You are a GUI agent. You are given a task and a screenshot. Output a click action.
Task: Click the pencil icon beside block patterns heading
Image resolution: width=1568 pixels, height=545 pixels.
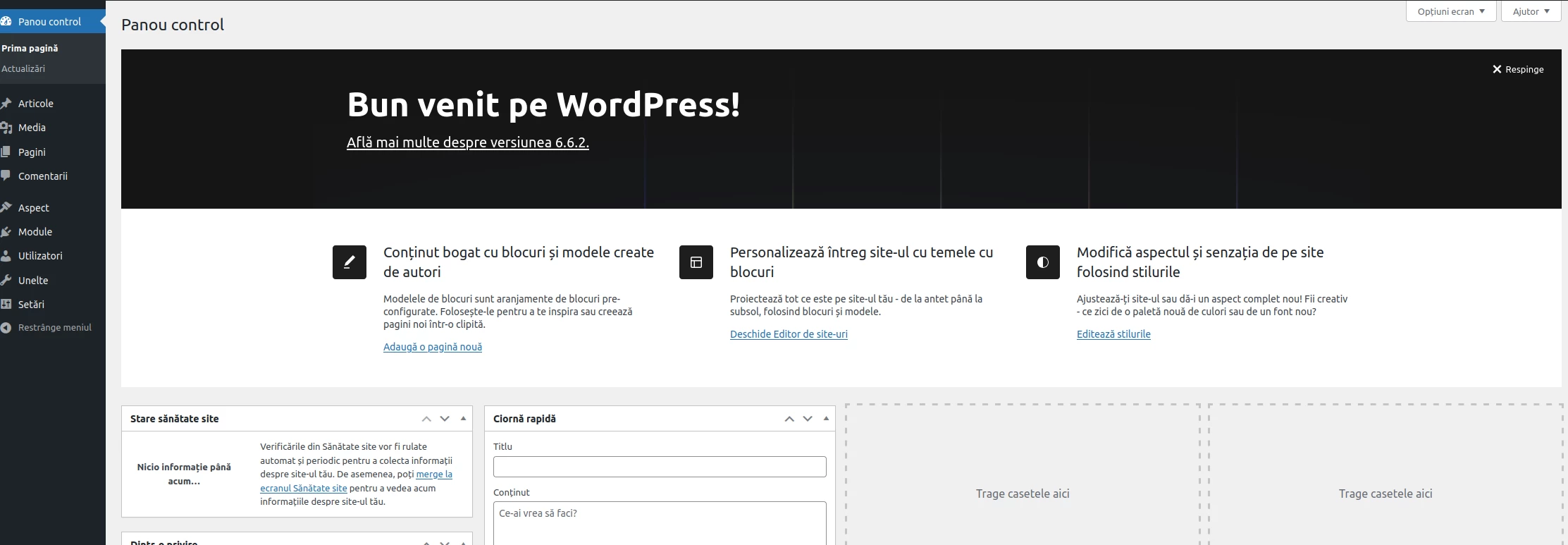pyautogui.click(x=349, y=262)
